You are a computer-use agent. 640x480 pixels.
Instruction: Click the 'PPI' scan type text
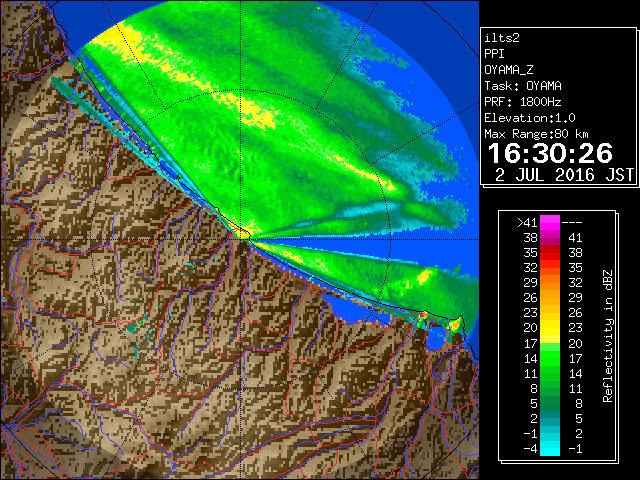click(x=494, y=54)
